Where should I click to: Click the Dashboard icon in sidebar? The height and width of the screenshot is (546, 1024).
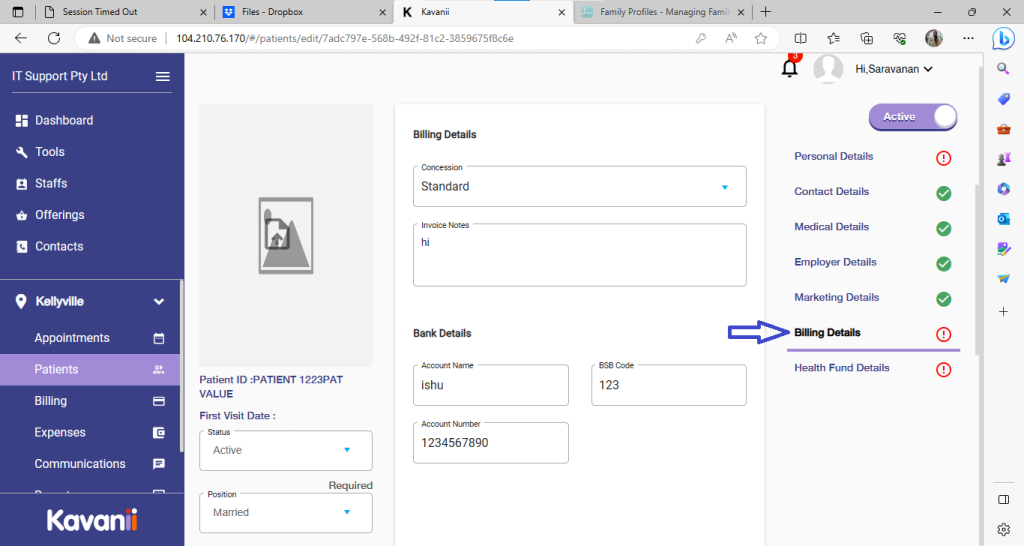22,121
